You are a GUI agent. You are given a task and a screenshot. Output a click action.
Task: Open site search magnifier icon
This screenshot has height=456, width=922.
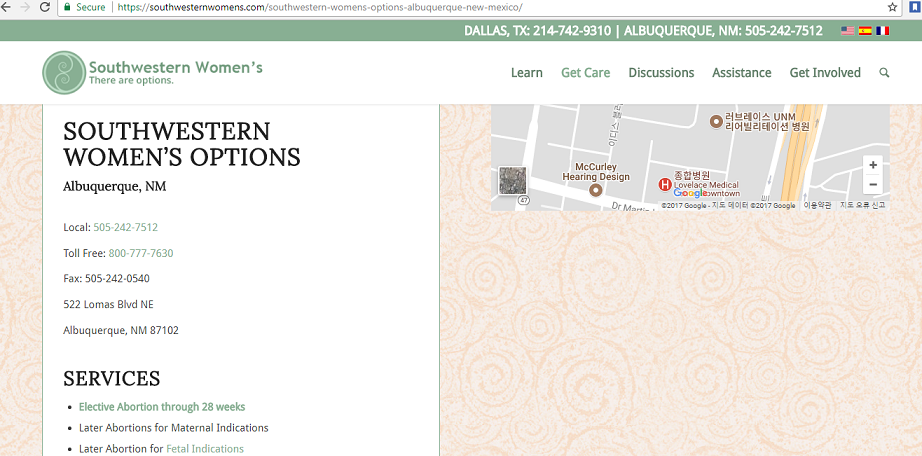tap(884, 73)
